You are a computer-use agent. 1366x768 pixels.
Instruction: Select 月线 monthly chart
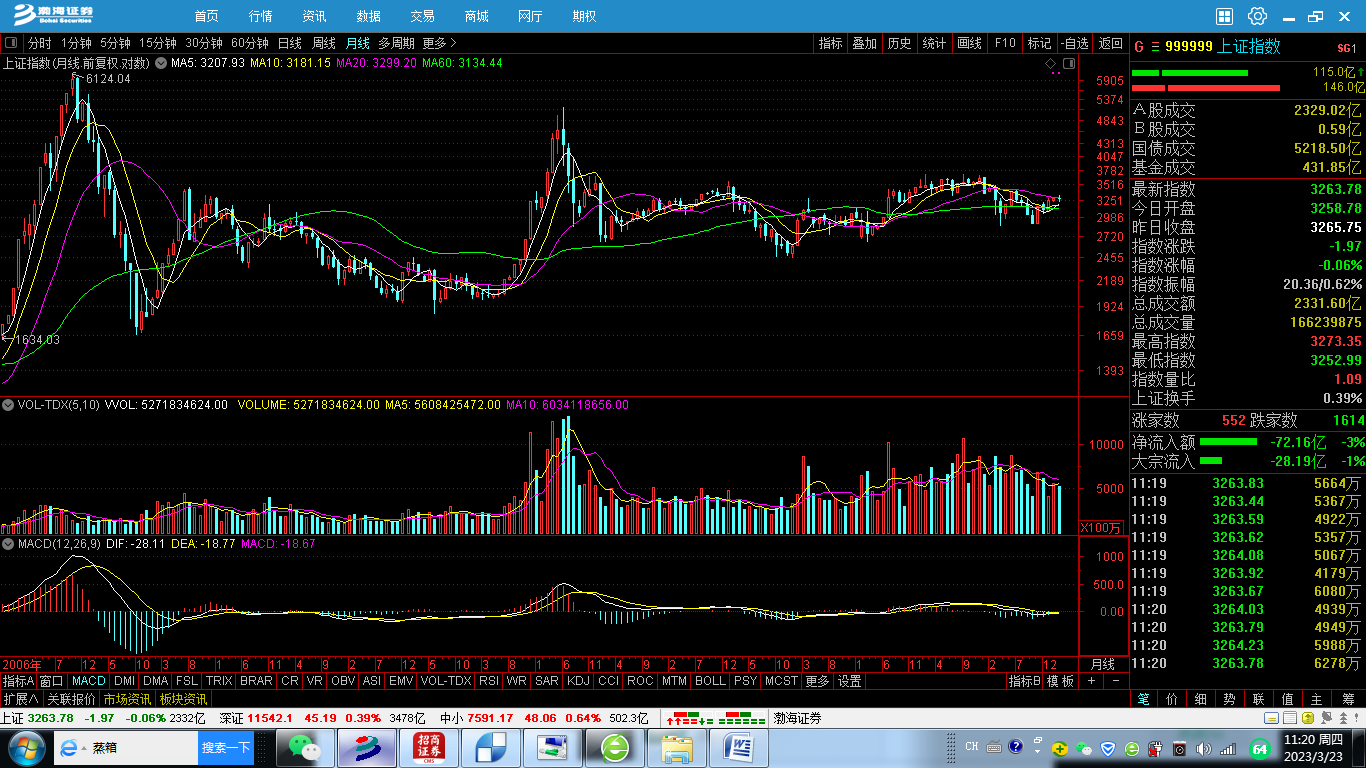[x=357, y=43]
